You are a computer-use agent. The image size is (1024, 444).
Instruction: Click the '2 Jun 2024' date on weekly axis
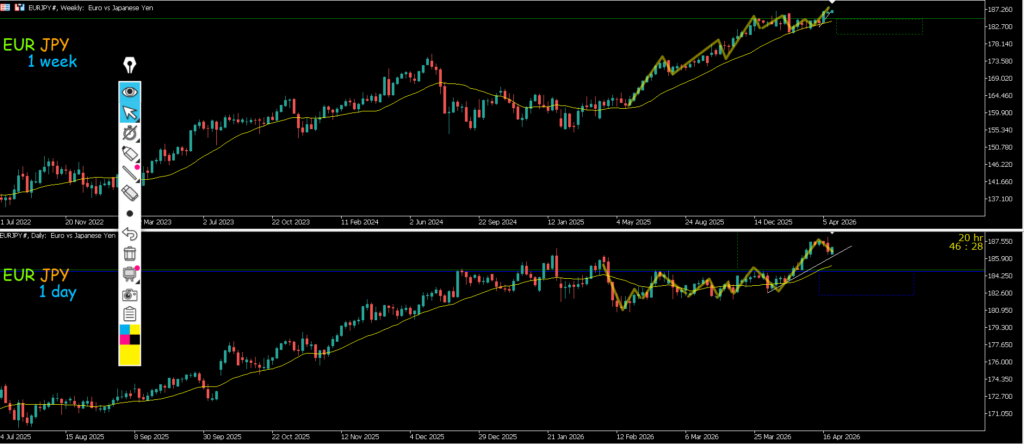point(427,222)
